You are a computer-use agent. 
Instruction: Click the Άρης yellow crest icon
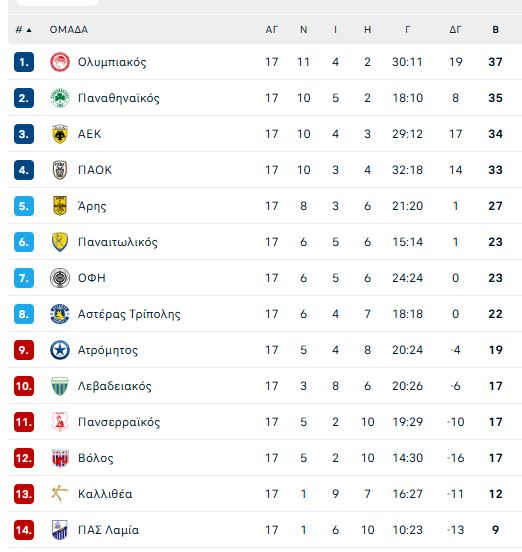tap(59, 206)
